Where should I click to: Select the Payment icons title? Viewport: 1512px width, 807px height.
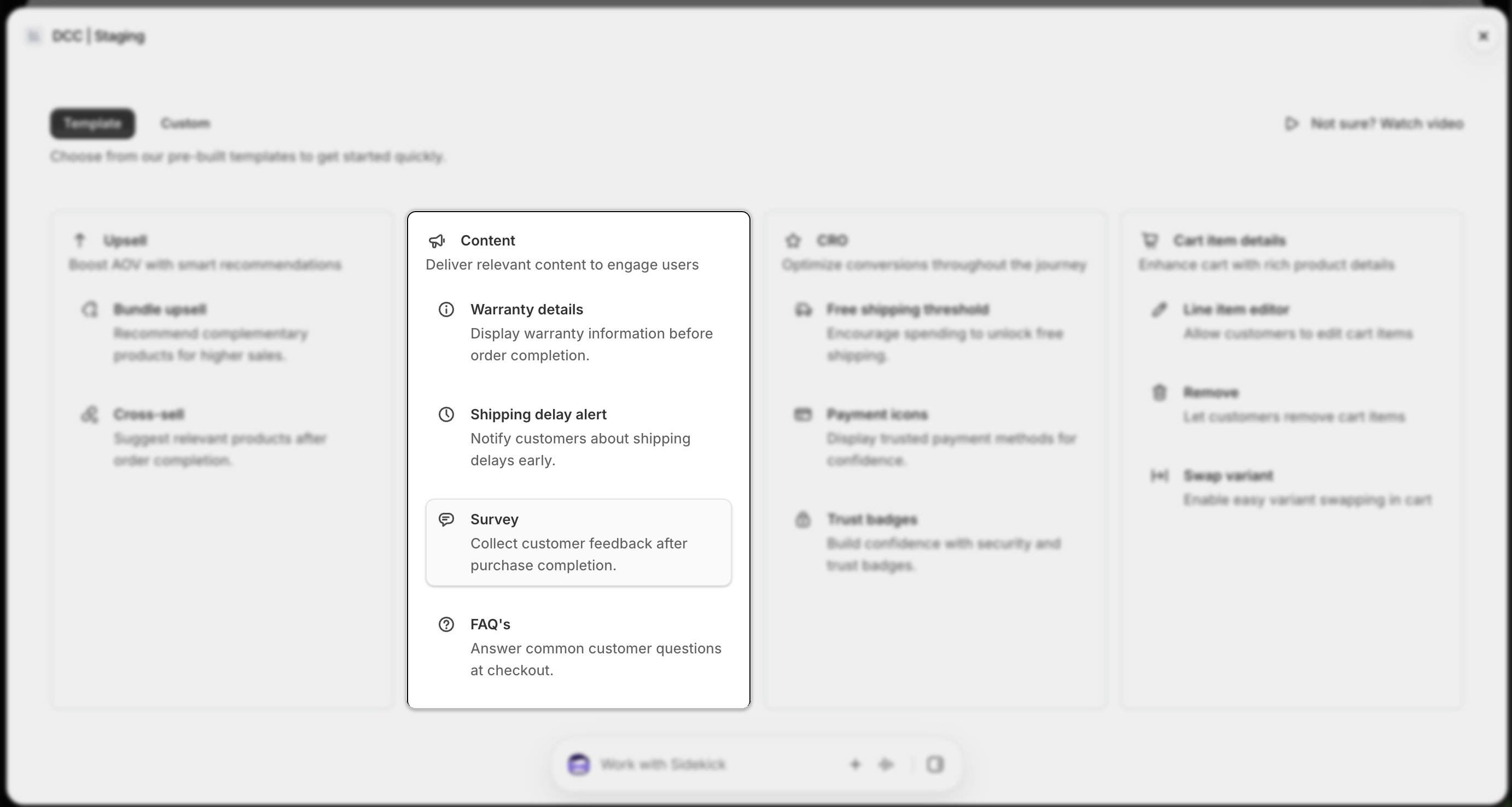tap(877, 414)
